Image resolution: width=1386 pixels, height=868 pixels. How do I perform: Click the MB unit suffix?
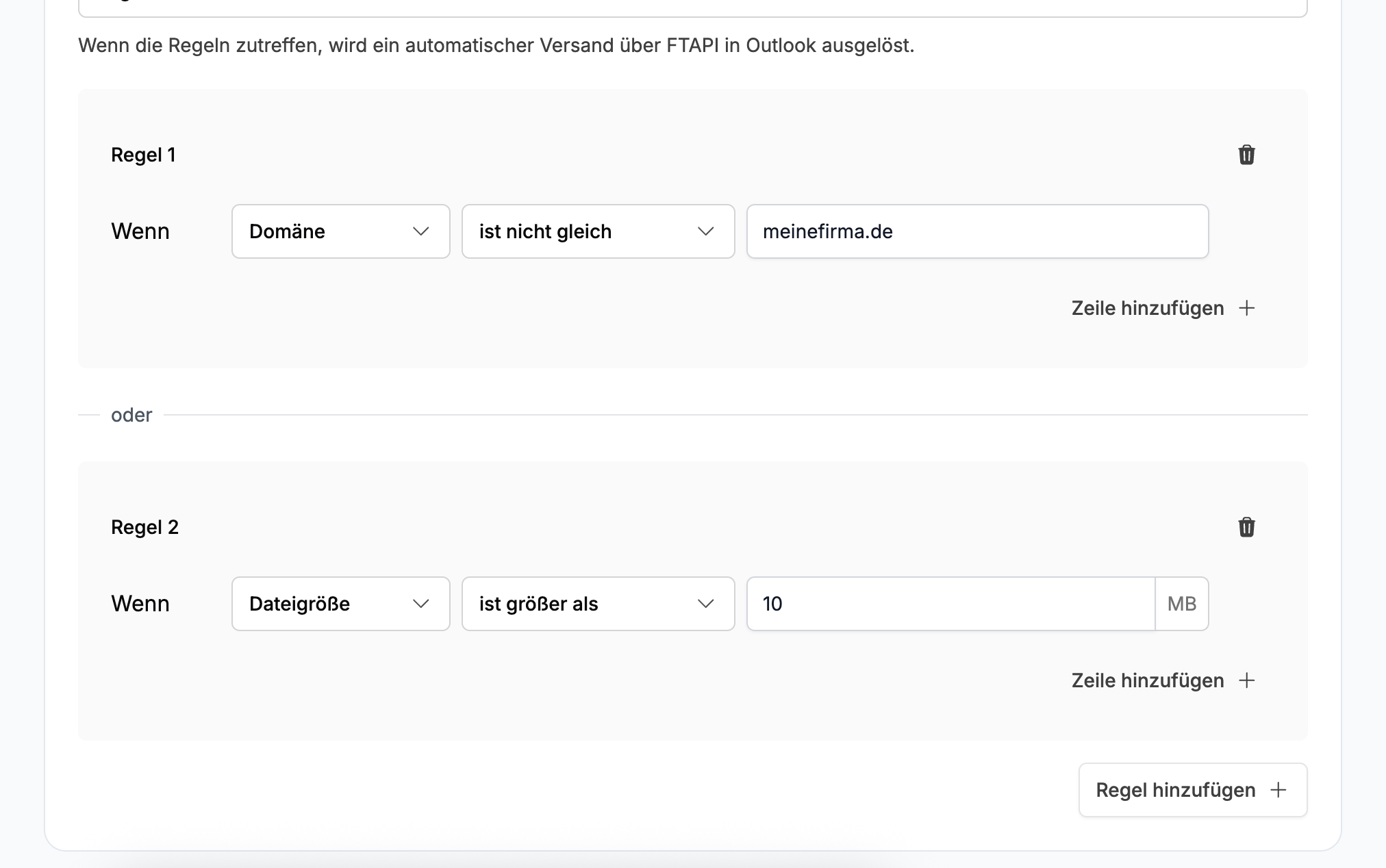(x=1182, y=604)
